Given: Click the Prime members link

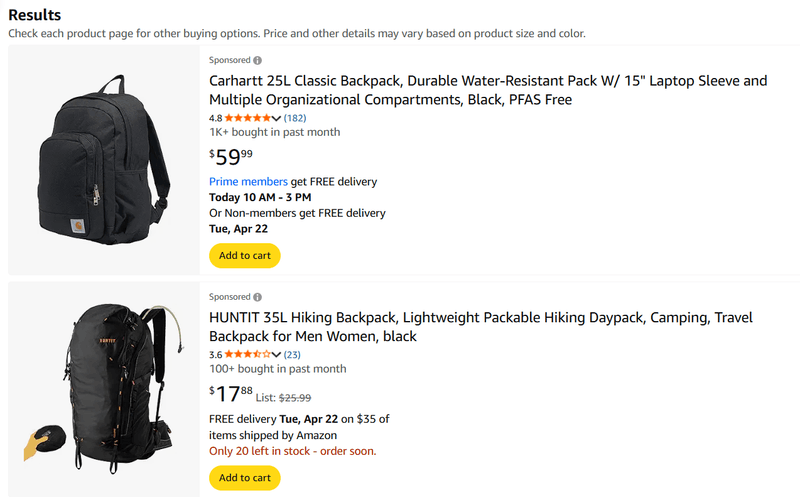Looking at the screenshot, I should [248, 182].
